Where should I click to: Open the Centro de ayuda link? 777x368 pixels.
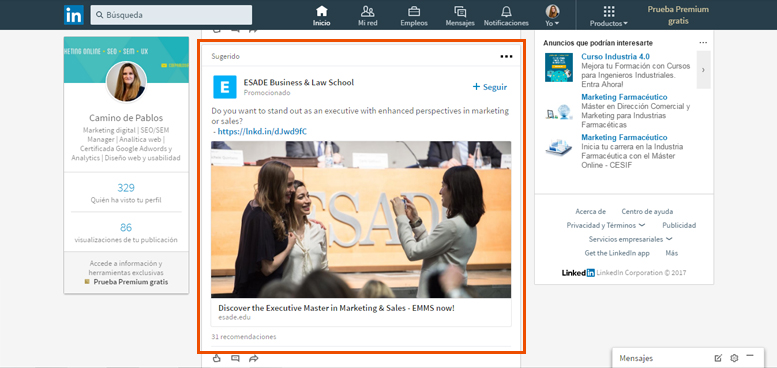pyautogui.click(x=647, y=211)
